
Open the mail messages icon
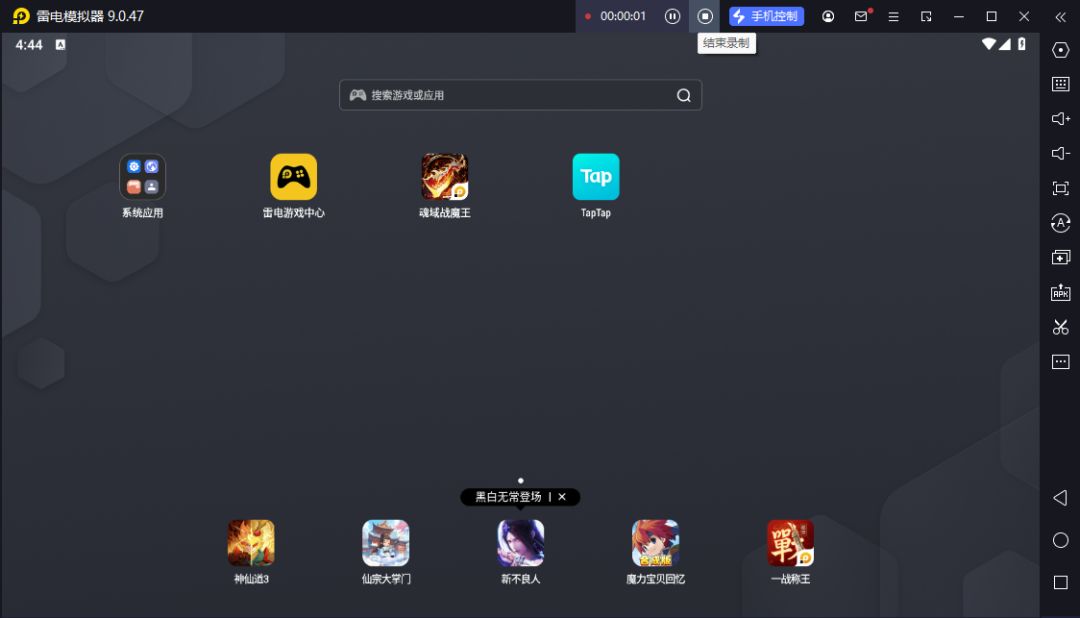[x=861, y=16]
